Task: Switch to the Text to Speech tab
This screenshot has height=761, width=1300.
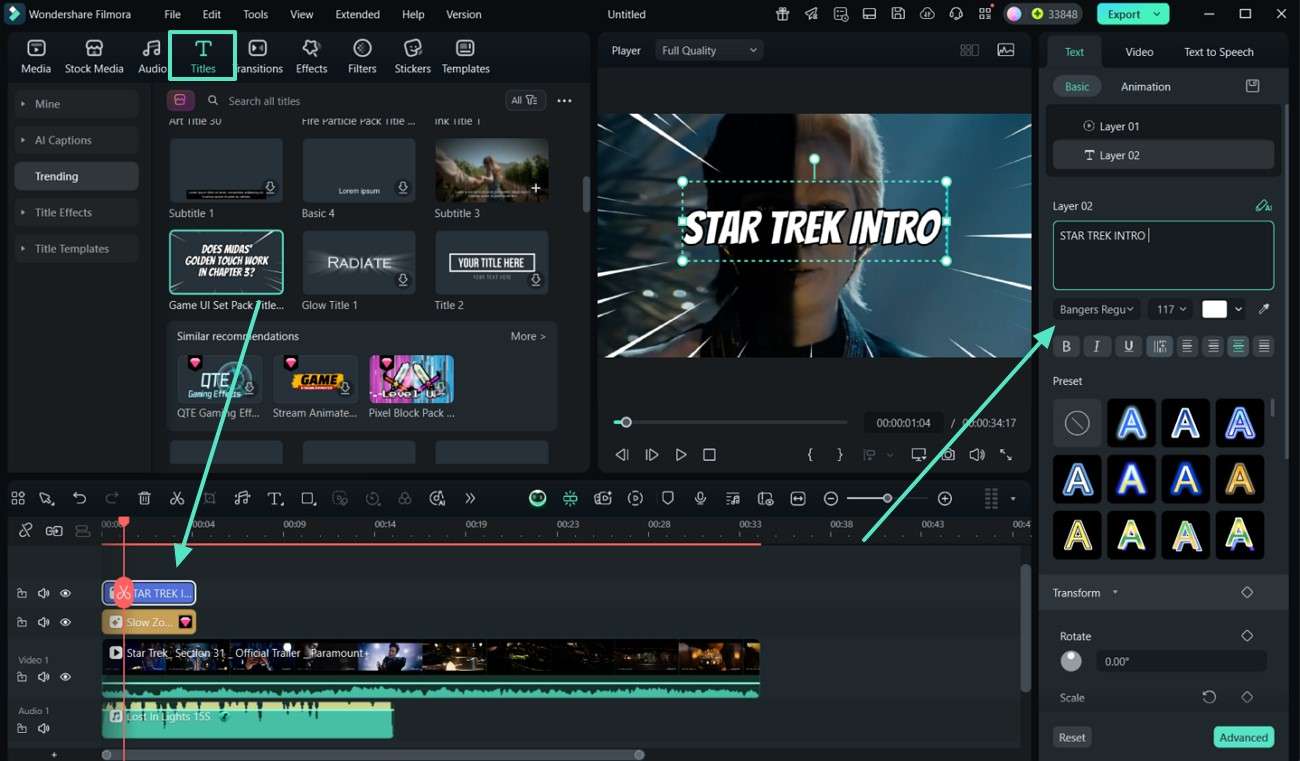Action: [1218, 52]
